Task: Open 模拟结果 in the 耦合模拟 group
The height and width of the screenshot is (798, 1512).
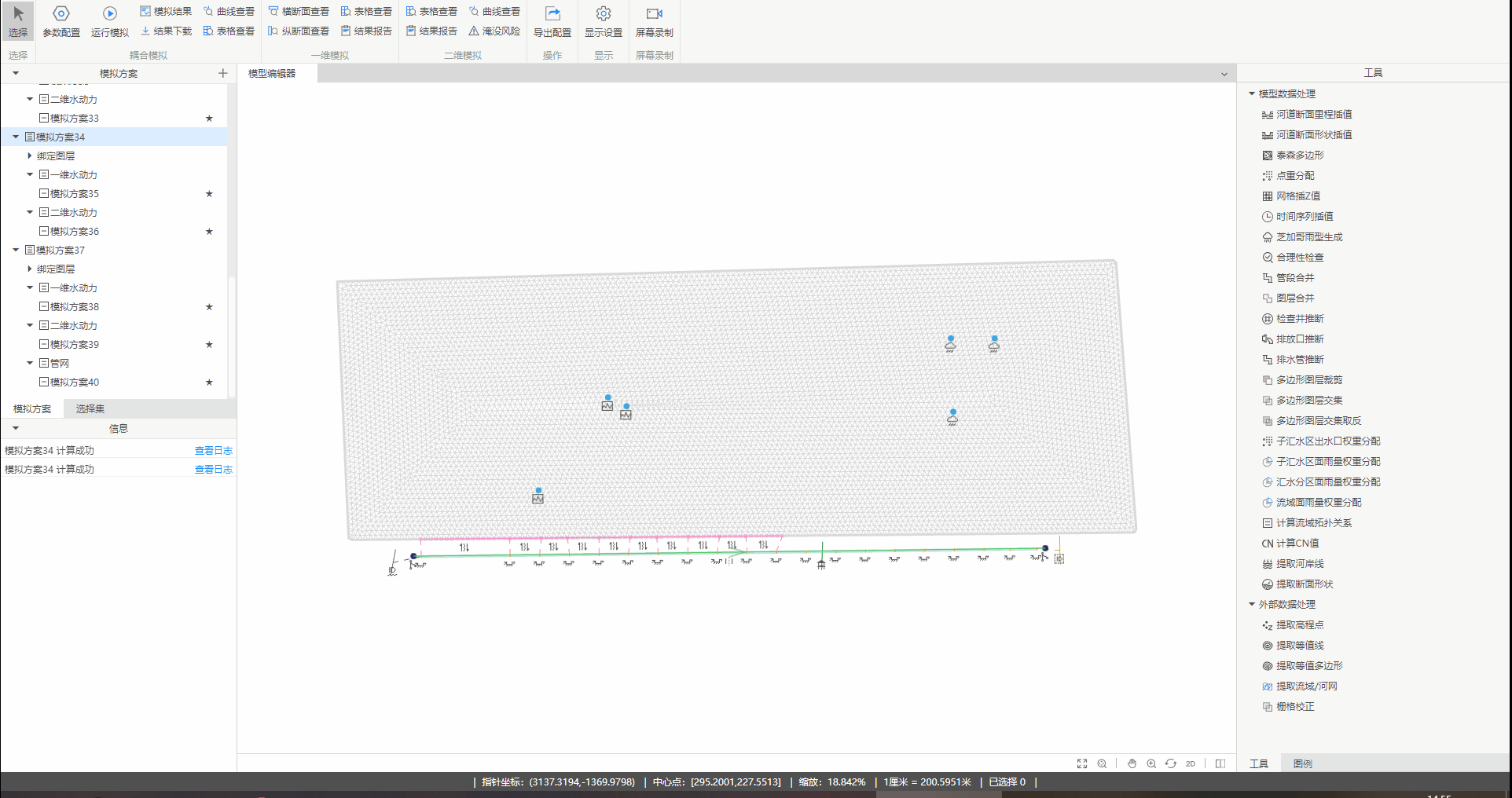Action: coord(166,11)
